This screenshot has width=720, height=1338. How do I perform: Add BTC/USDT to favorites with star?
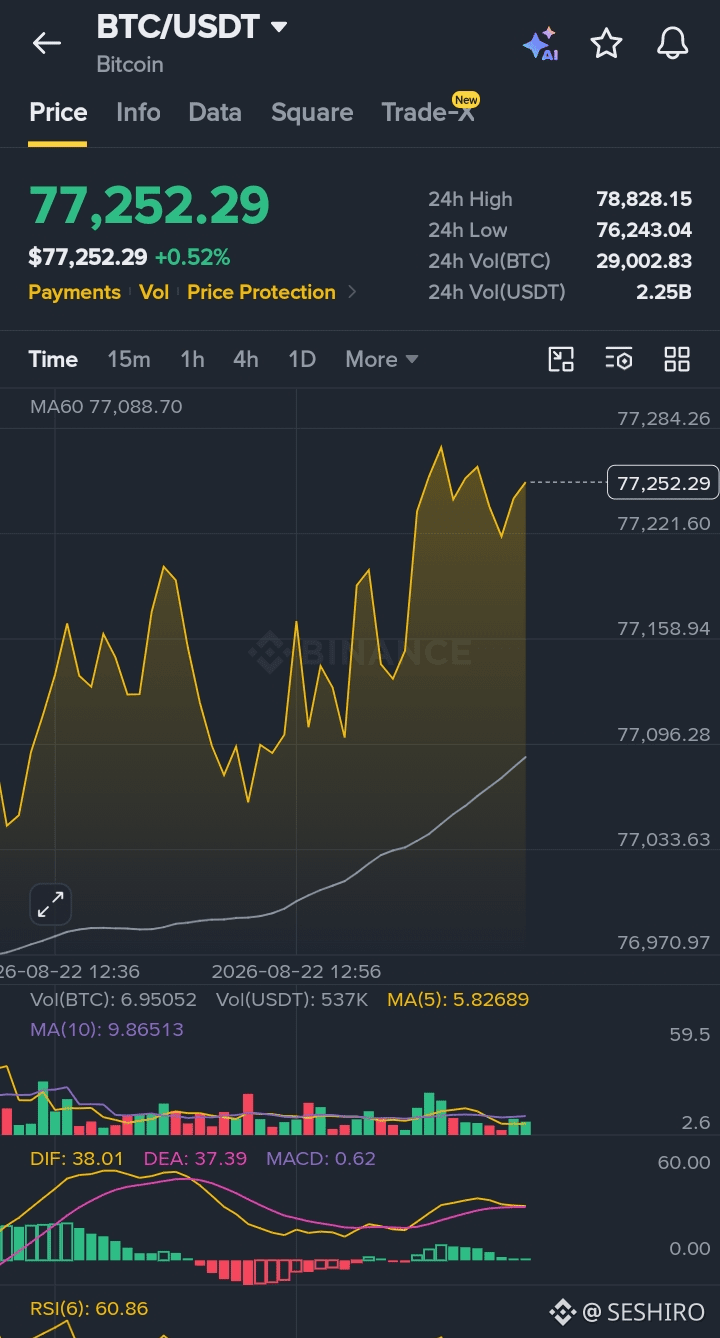[606, 43]
